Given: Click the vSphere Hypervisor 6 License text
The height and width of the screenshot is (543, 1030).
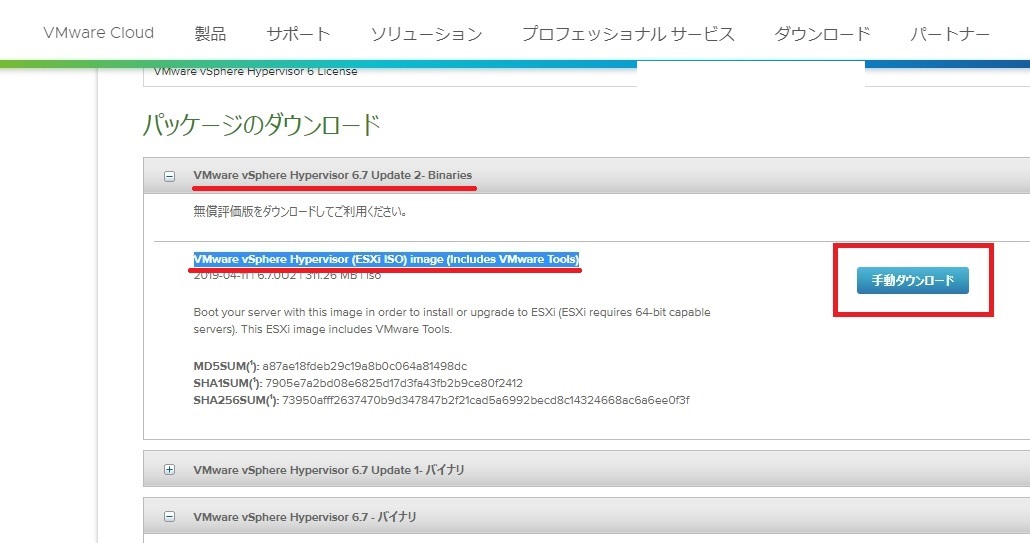Looking at the screenshot, I should click(x=256, y=71).
